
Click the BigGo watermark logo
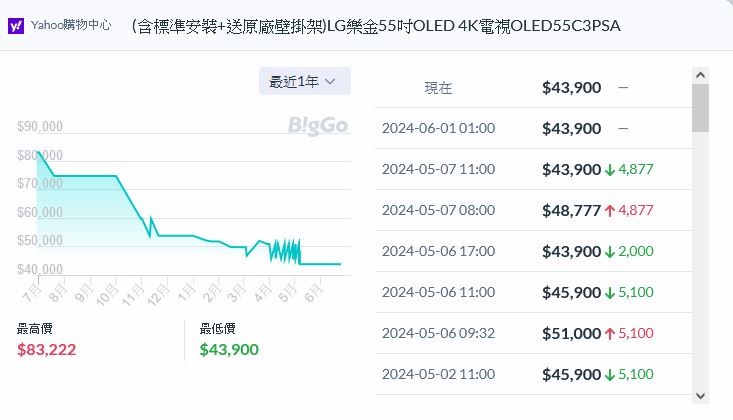click(x=316, y=126)
